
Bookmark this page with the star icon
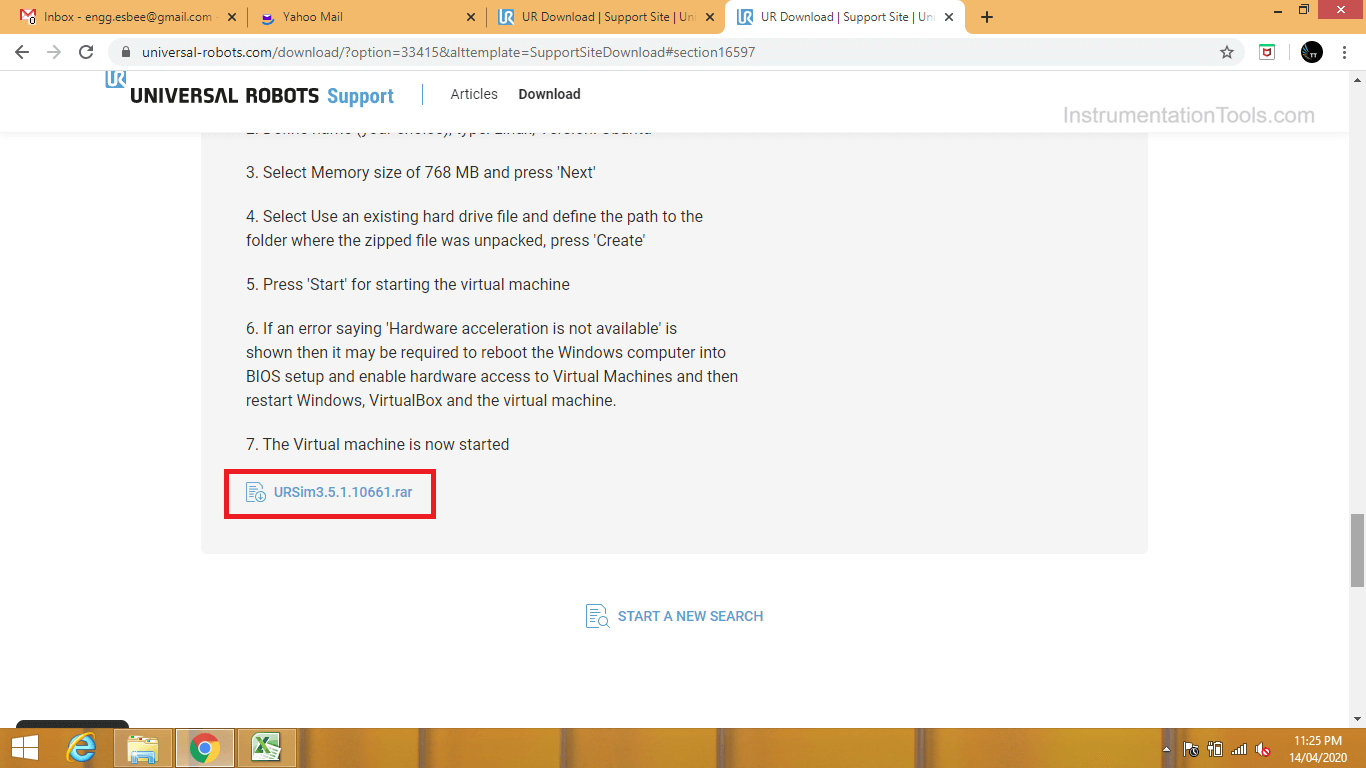[1227, 52]
